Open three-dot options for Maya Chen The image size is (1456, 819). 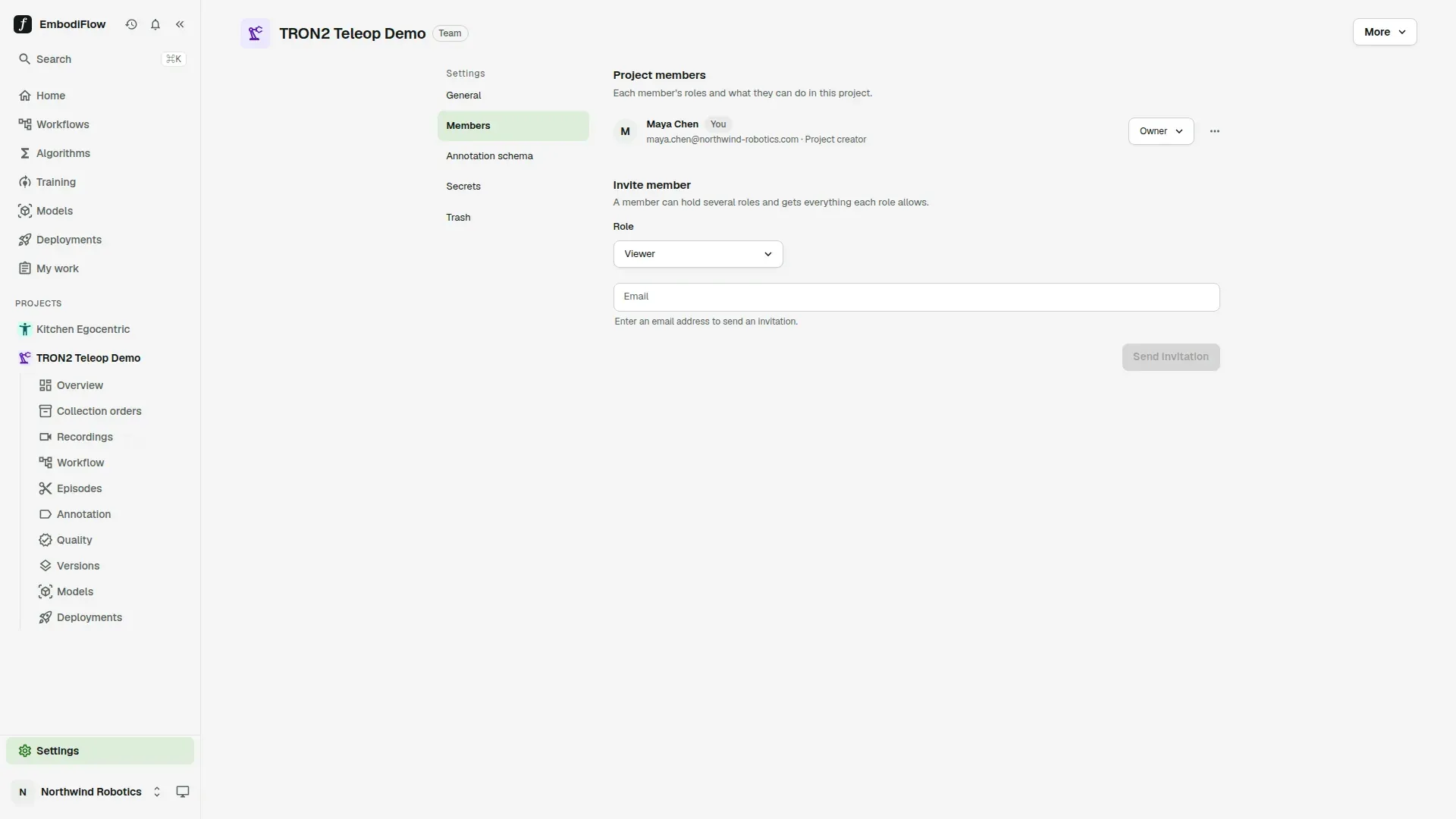click(x=1215, y=131)
